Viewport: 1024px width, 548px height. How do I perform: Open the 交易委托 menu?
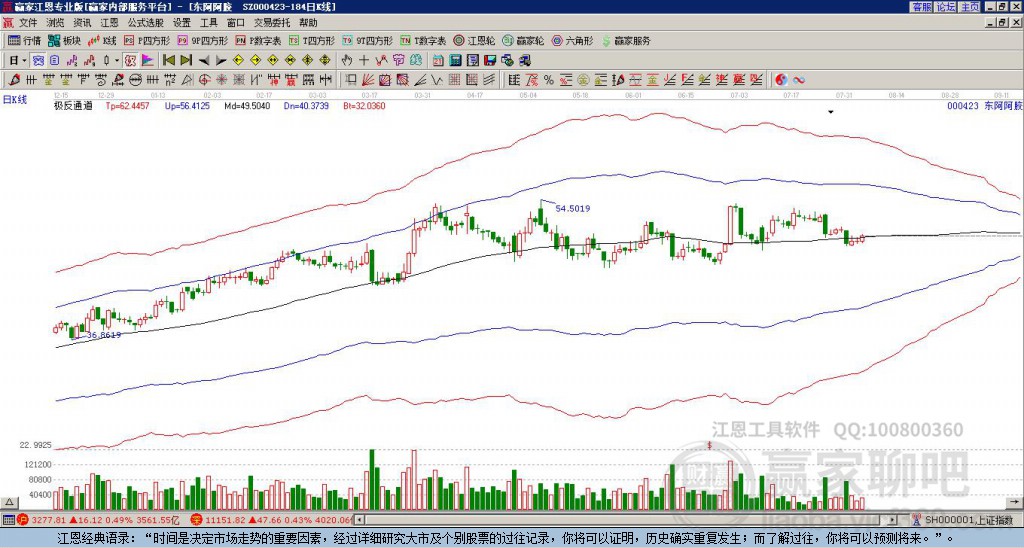272,23
